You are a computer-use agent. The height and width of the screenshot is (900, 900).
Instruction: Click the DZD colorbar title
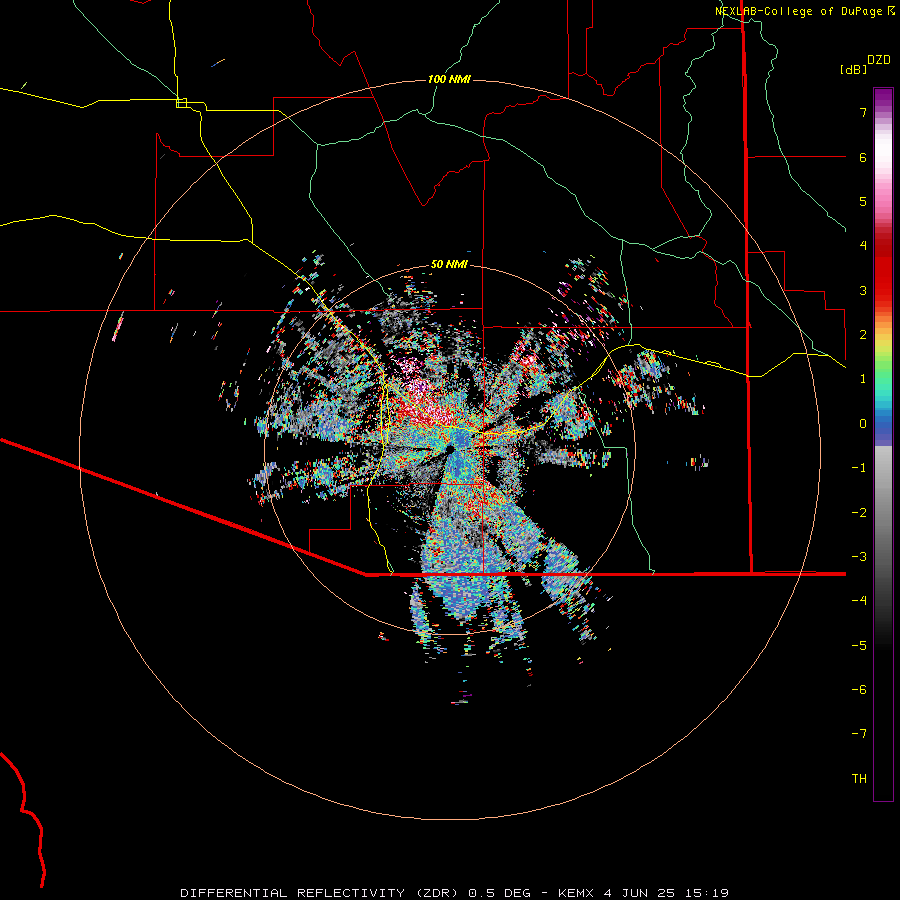click(x=879, y=60)
